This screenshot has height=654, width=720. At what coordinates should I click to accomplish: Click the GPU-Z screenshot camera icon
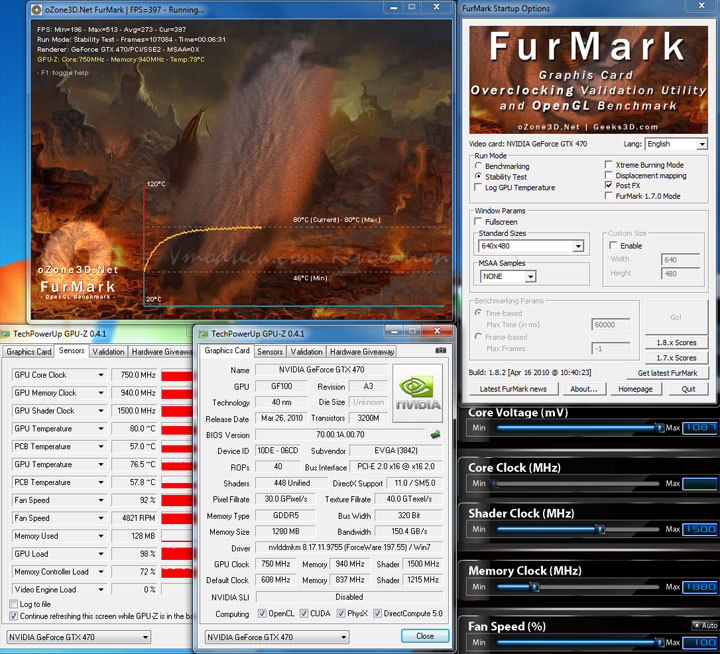[x=440, y=350]
